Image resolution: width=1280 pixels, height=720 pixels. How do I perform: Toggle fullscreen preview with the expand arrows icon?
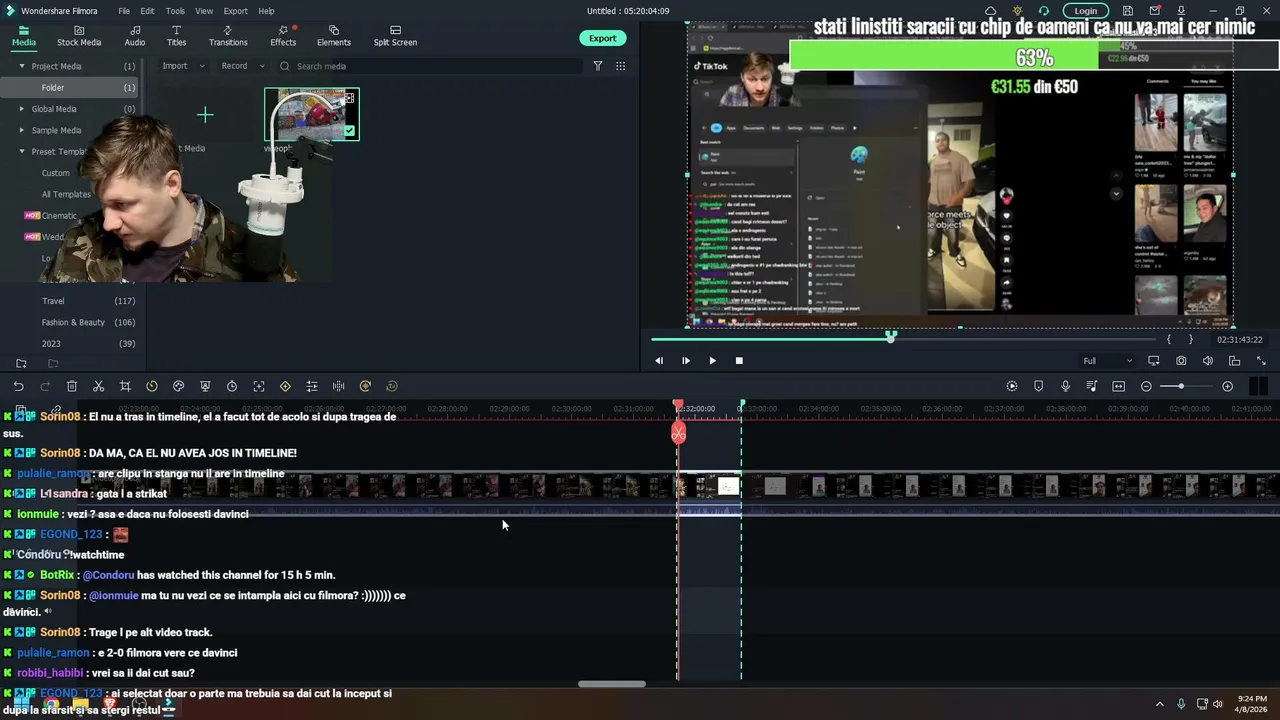tap(1261, 361)
